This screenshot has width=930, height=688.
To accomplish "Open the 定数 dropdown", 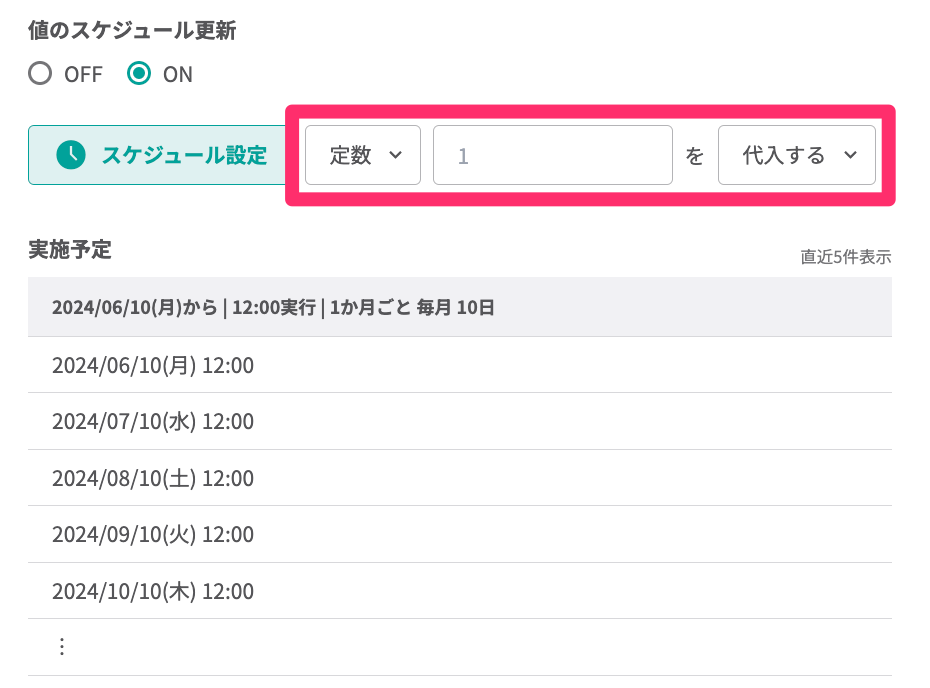I will (363, 155).
